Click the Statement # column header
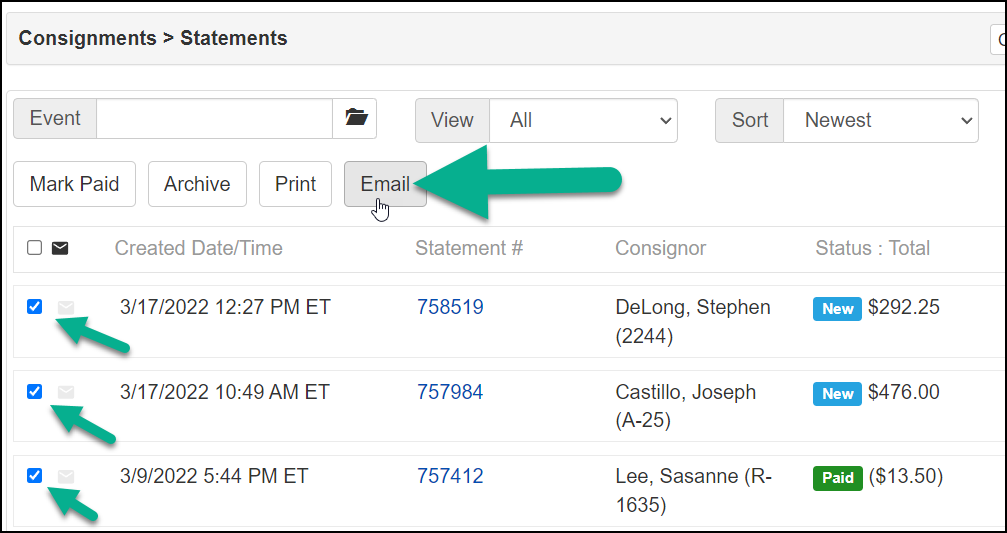 coord(469,248)
